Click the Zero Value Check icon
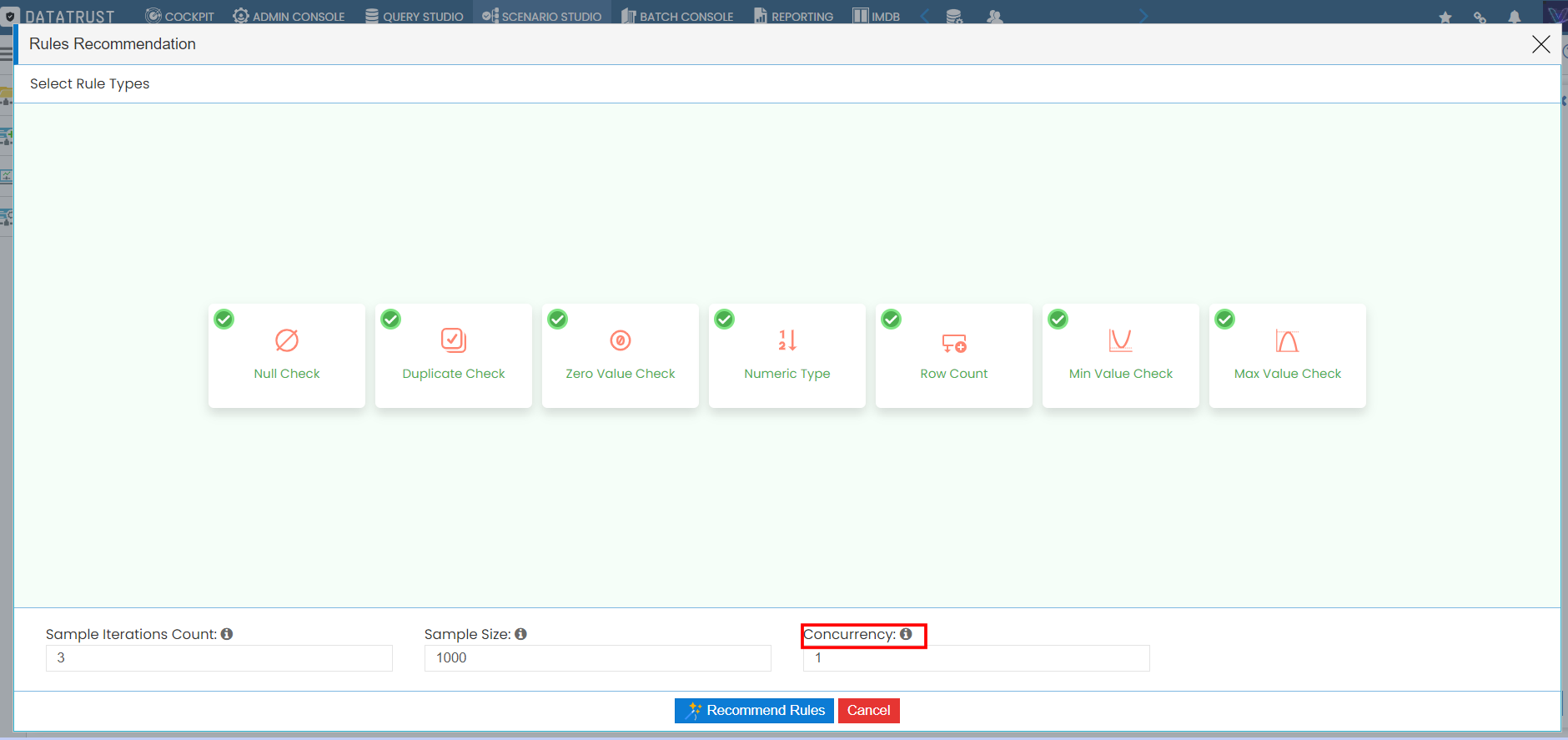The image size is (1568, 740). tap(621, 340)
